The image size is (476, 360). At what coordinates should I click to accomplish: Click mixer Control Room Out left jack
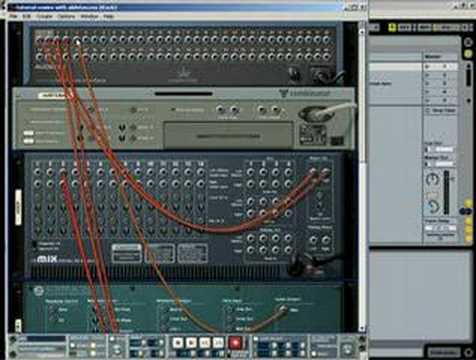(313, 239)
